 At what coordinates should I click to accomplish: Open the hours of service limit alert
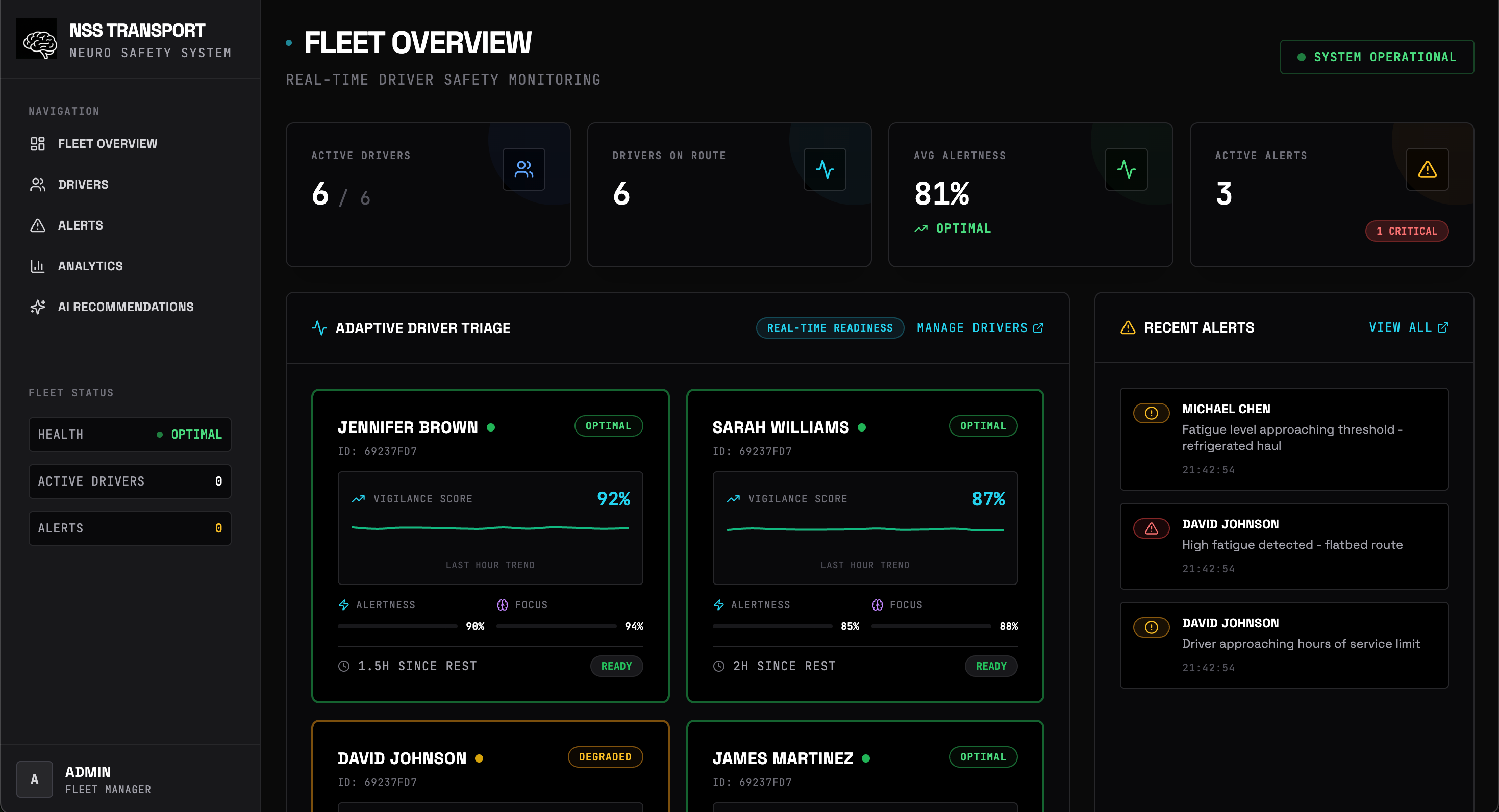[1284, 645]
